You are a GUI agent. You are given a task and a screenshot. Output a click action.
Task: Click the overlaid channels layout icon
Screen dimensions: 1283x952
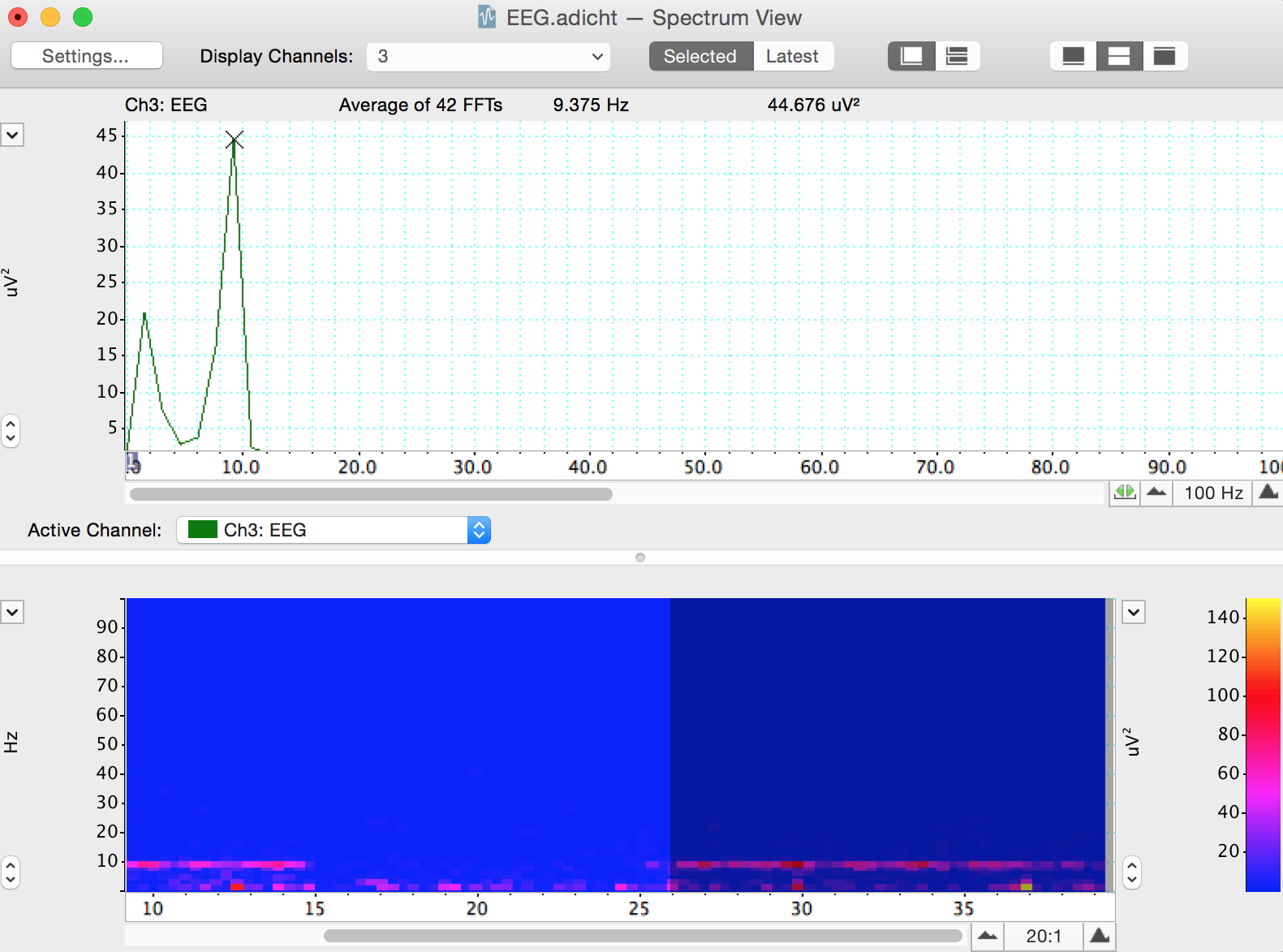point(911,56)
